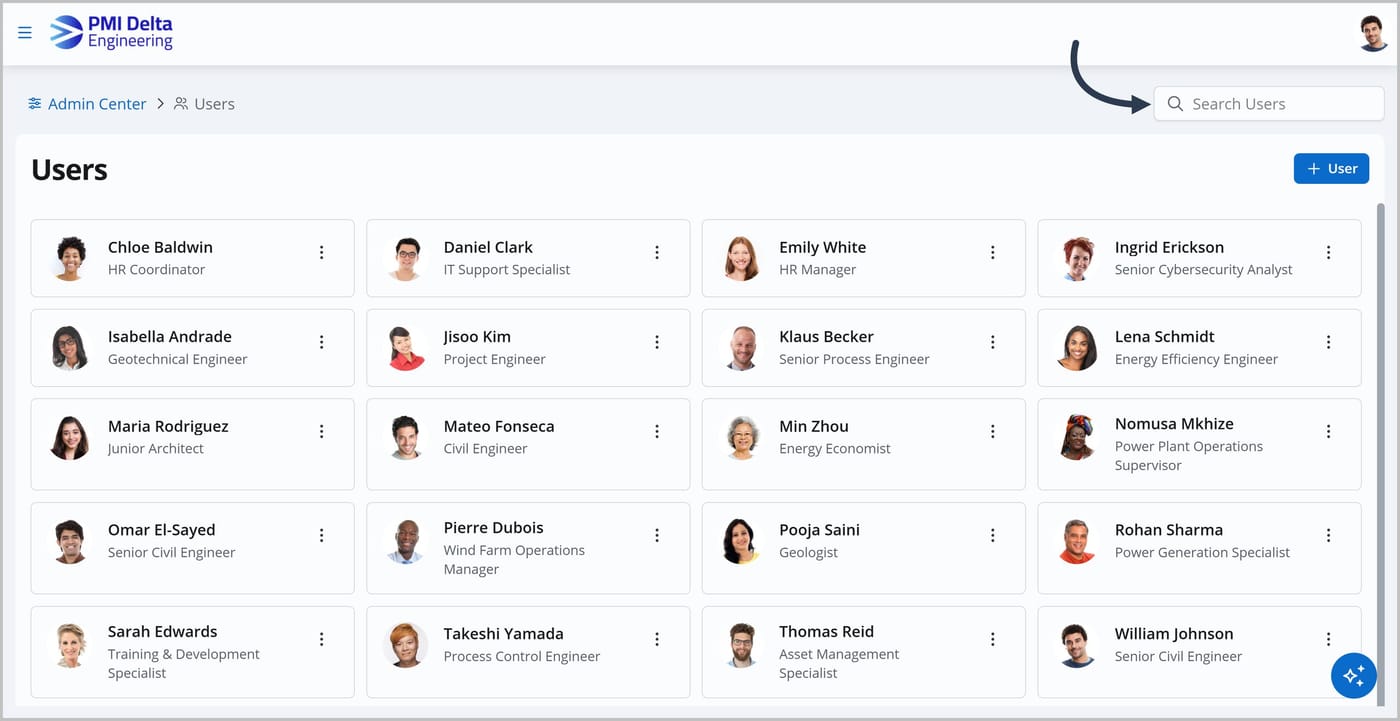Select the name Lena Schmidt
Viewport: 1400px width, 721px height.
(1165, 337)
